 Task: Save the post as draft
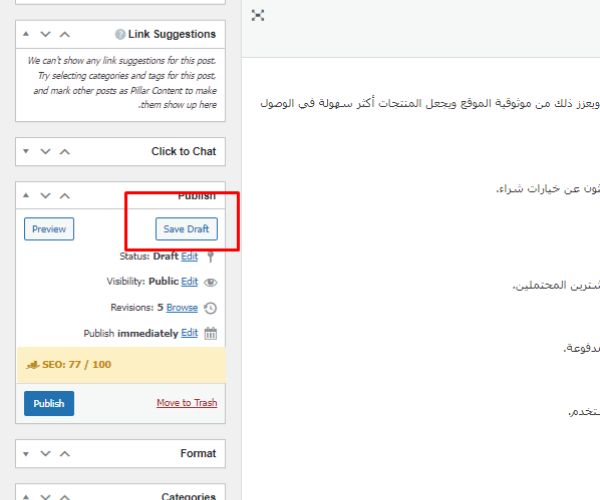[x=186, y=229]
